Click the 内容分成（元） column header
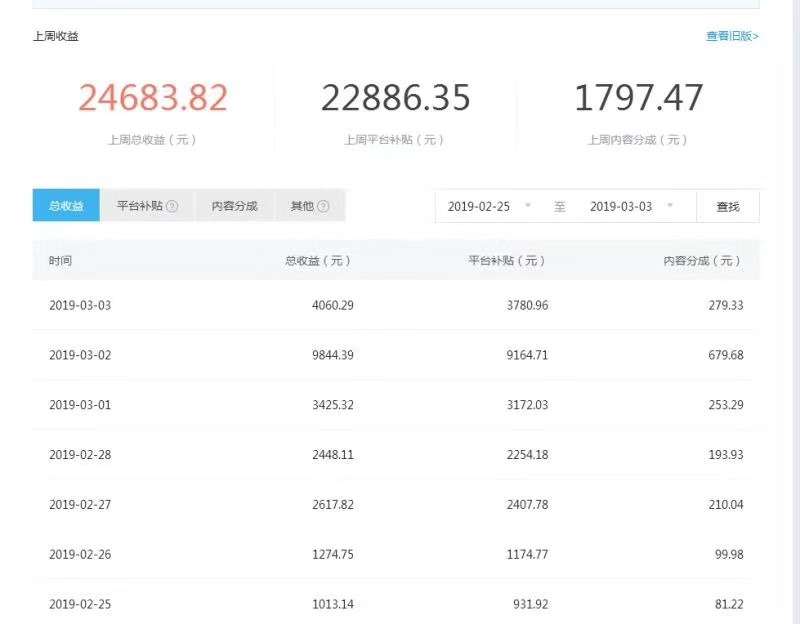This screenshot has width=800, height=624. (702, 261)
